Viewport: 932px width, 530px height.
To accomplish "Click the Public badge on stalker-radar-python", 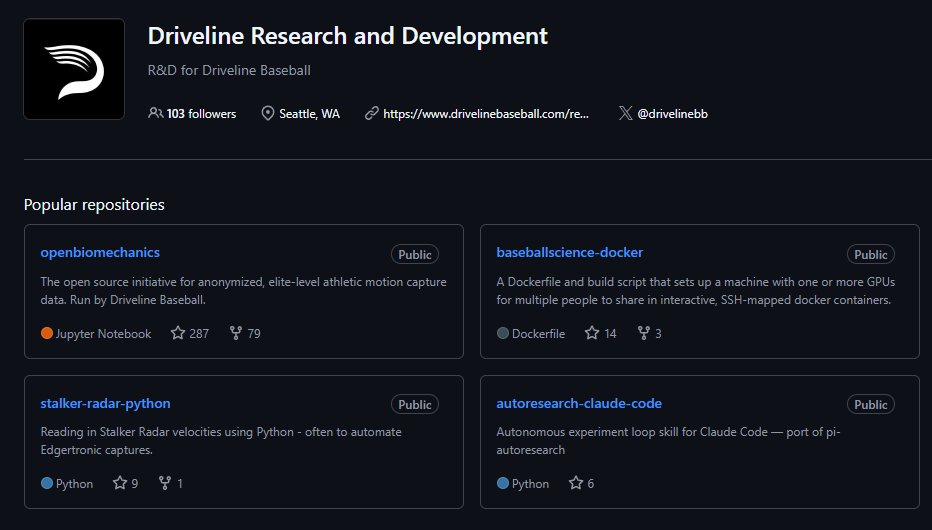I will (415, 405).
